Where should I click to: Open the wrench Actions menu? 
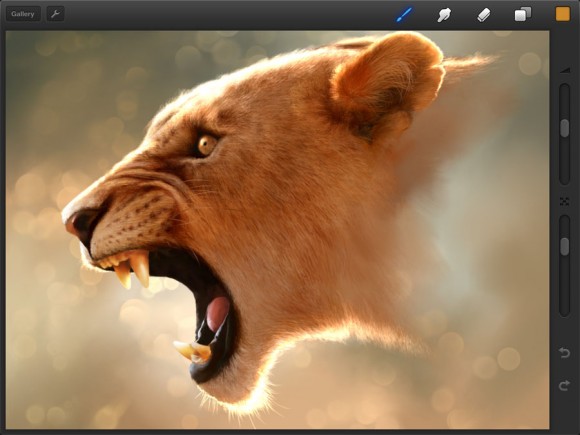tap(55, 14)
